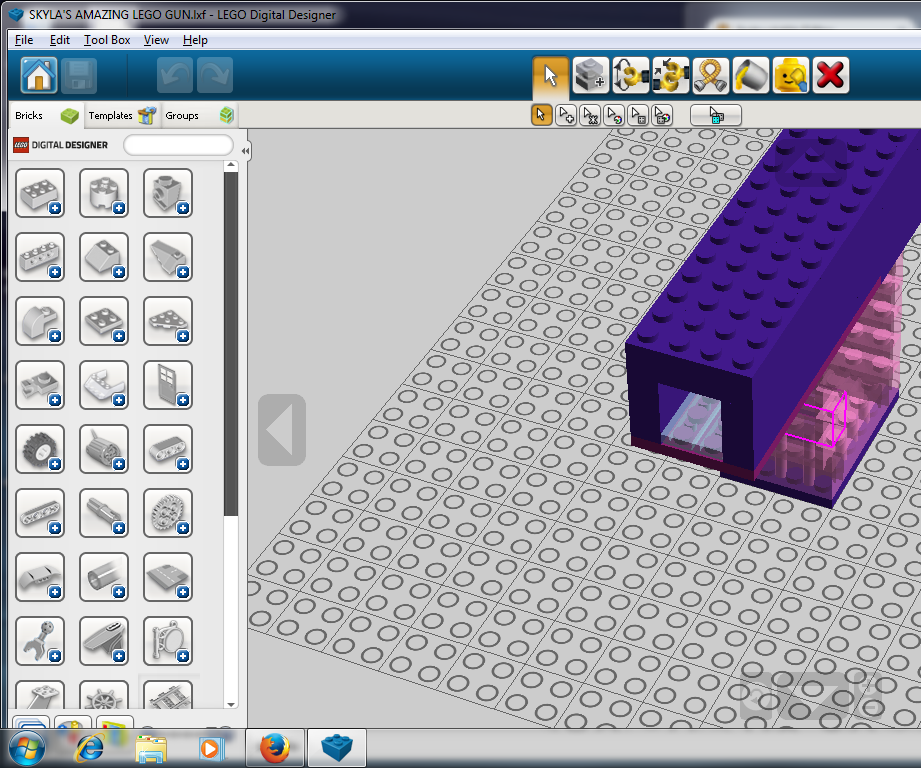Open the road plate category
The height and width of the screenshot is (768, 921).
(168, 577)
